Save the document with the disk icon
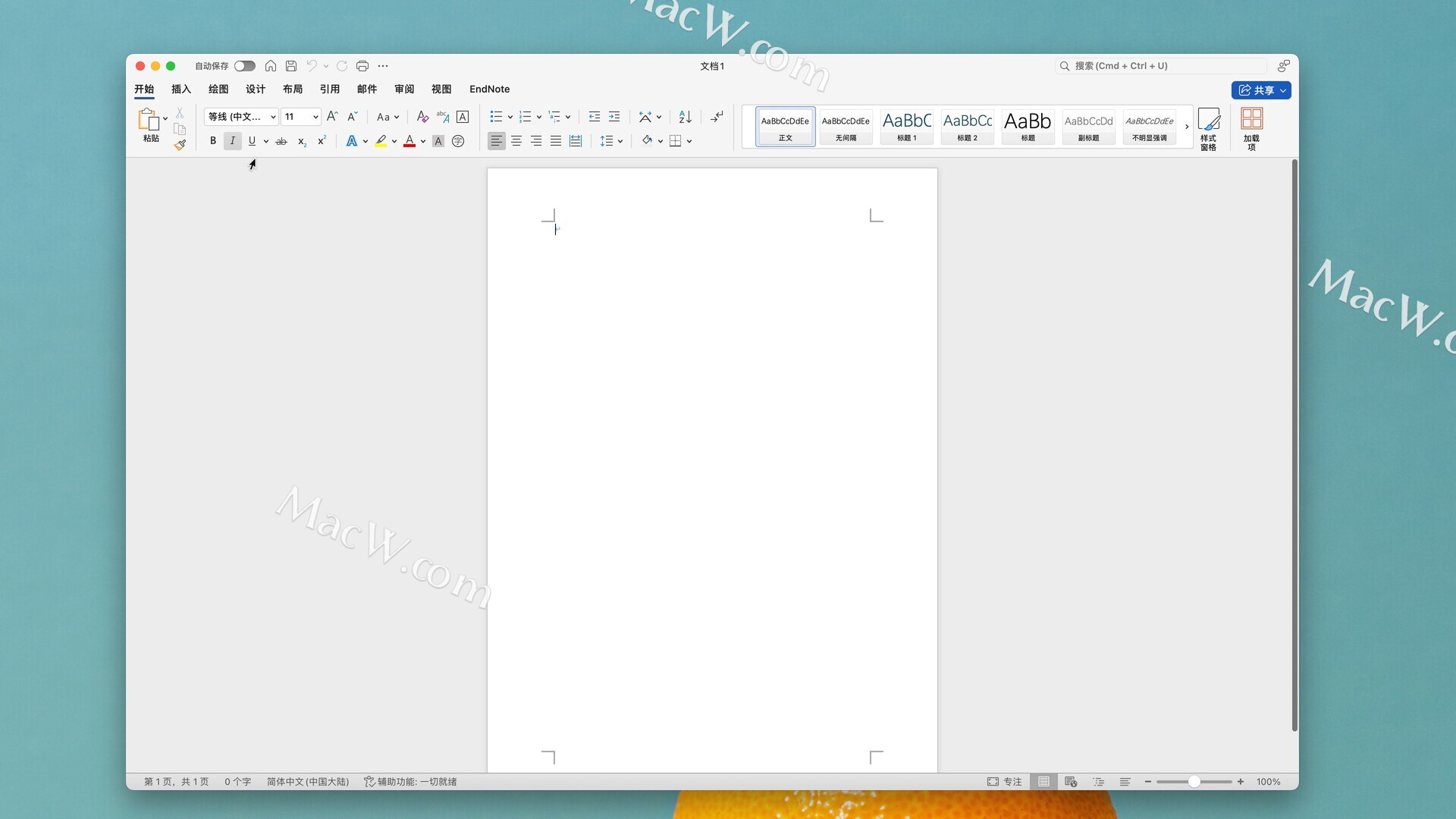This screenshot has width=1456, height=819. pos(290,66)
